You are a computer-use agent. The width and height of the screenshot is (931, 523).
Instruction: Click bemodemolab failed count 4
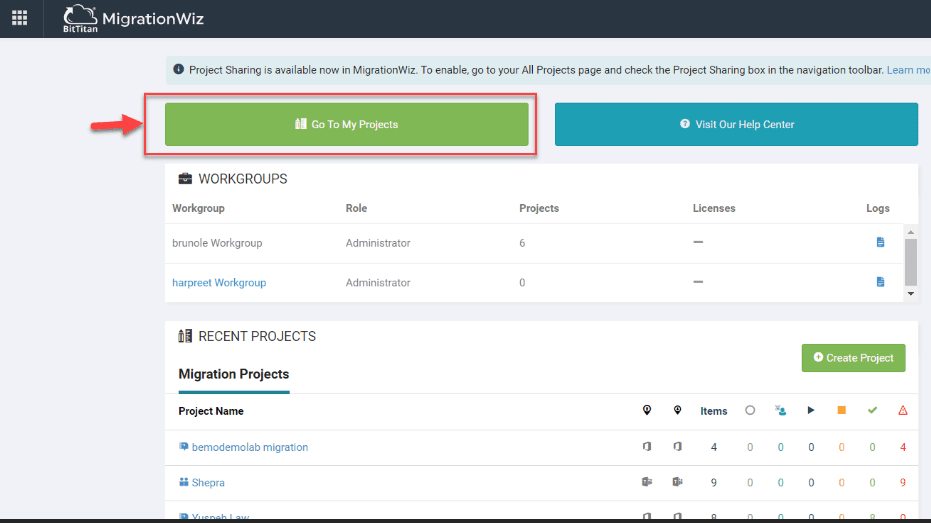[x=902, y=447]
